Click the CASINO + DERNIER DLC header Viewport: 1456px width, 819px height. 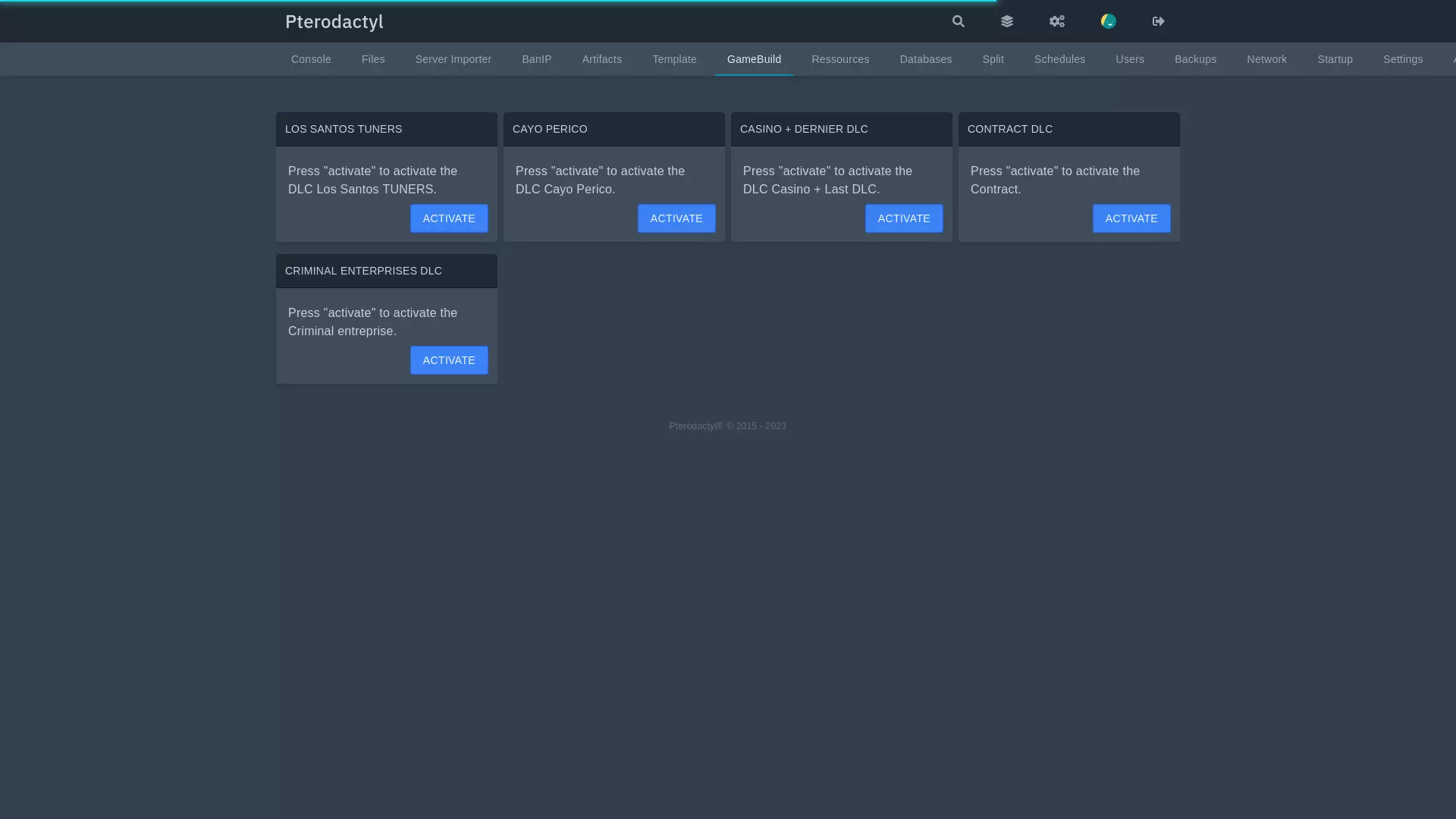[x=842, y=129]
